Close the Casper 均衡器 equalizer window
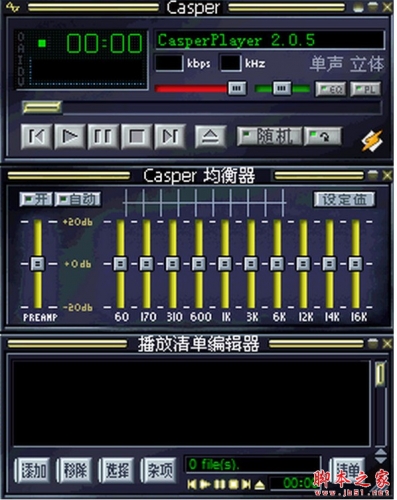The image size is (397, 500). click(x=387, y=175)
